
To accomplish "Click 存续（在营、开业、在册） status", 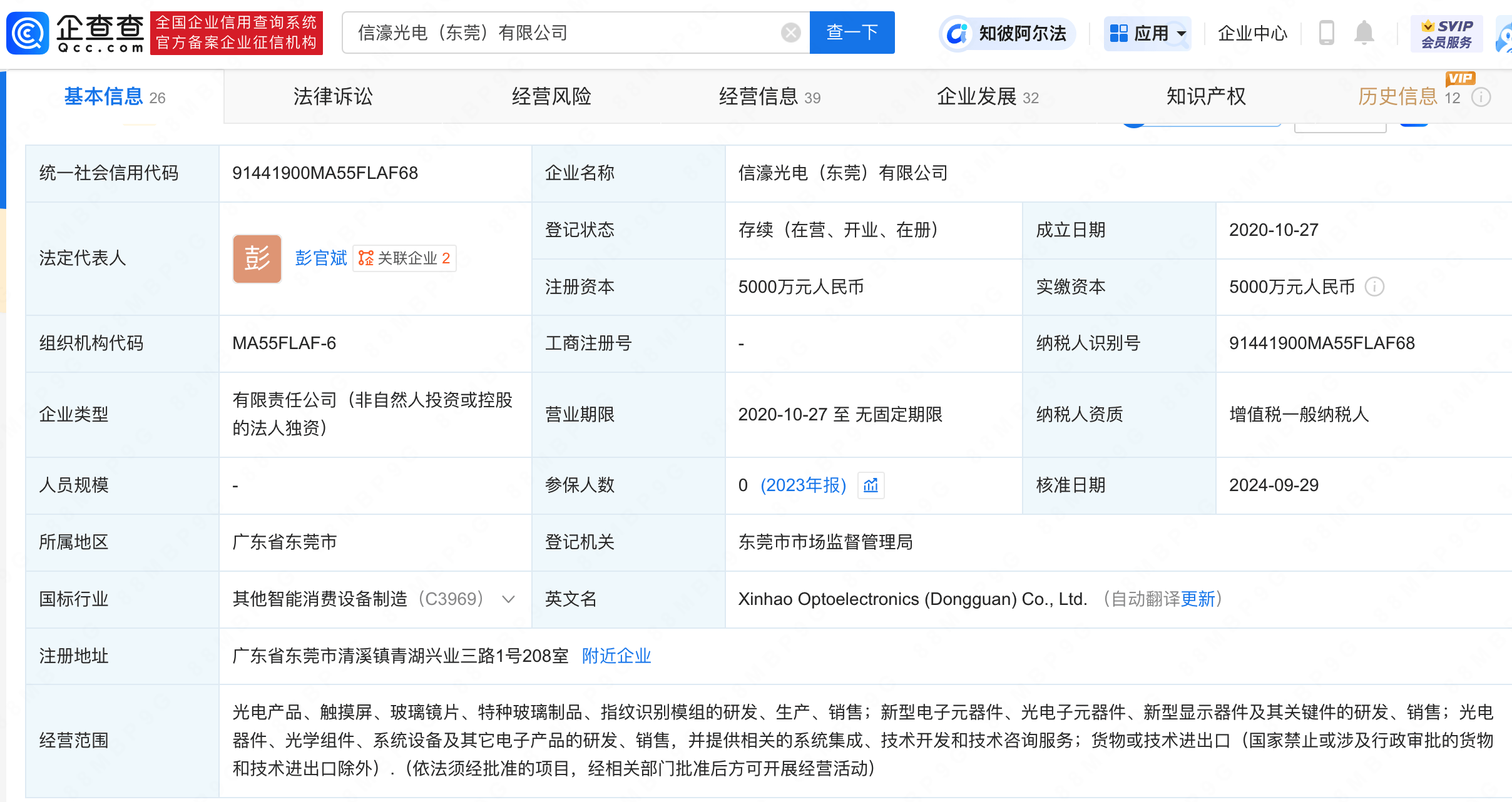I will click(x=839, y=230).
